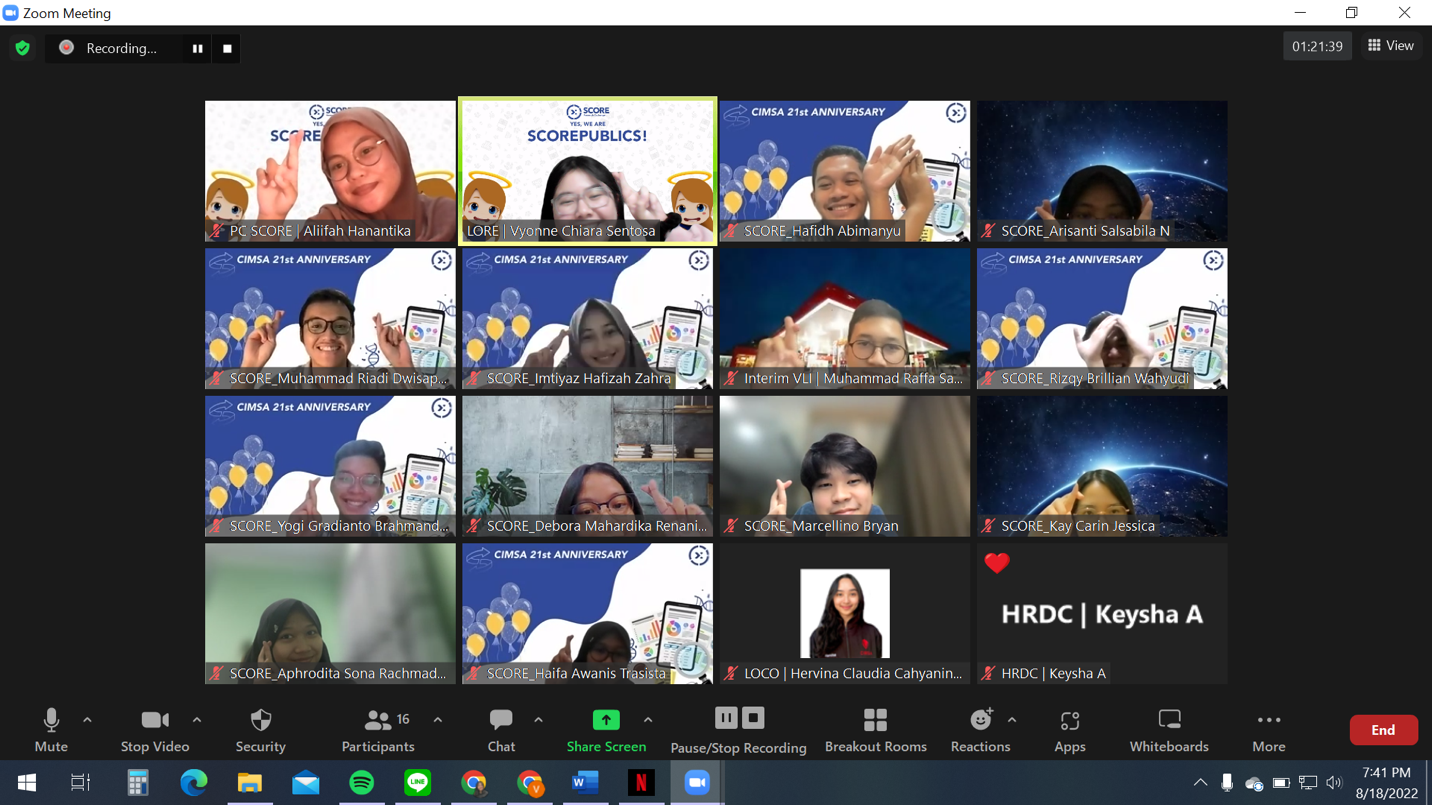This screenshot has height=805, width=1432.
Task: Select video tile of Aliifah Hanantika
Action: [x=330, y=171]
